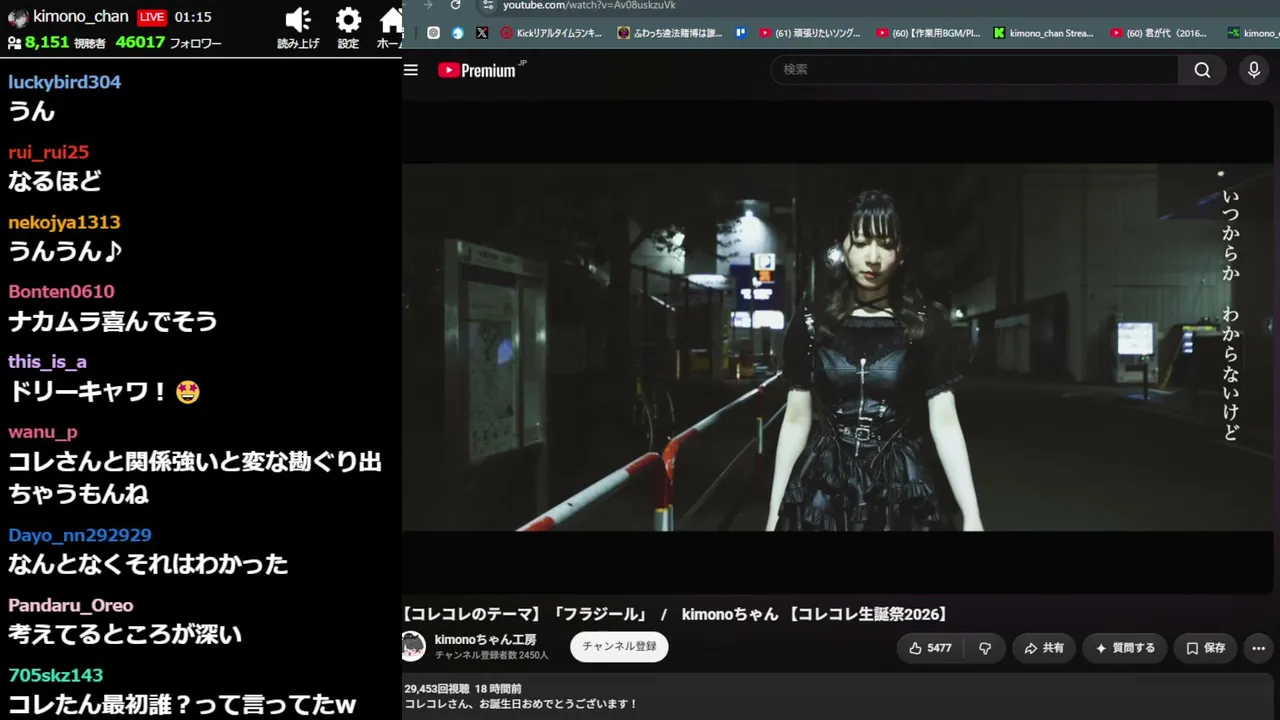Click chat message ドリーキャワ！
Screen dimensions: 1280x720
[104, 391]
